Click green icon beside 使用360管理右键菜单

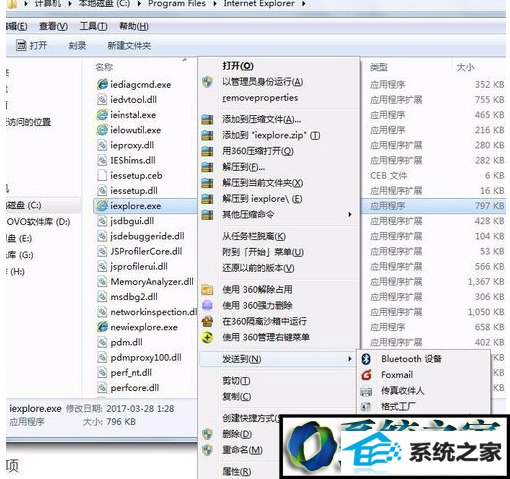point(207,337)
